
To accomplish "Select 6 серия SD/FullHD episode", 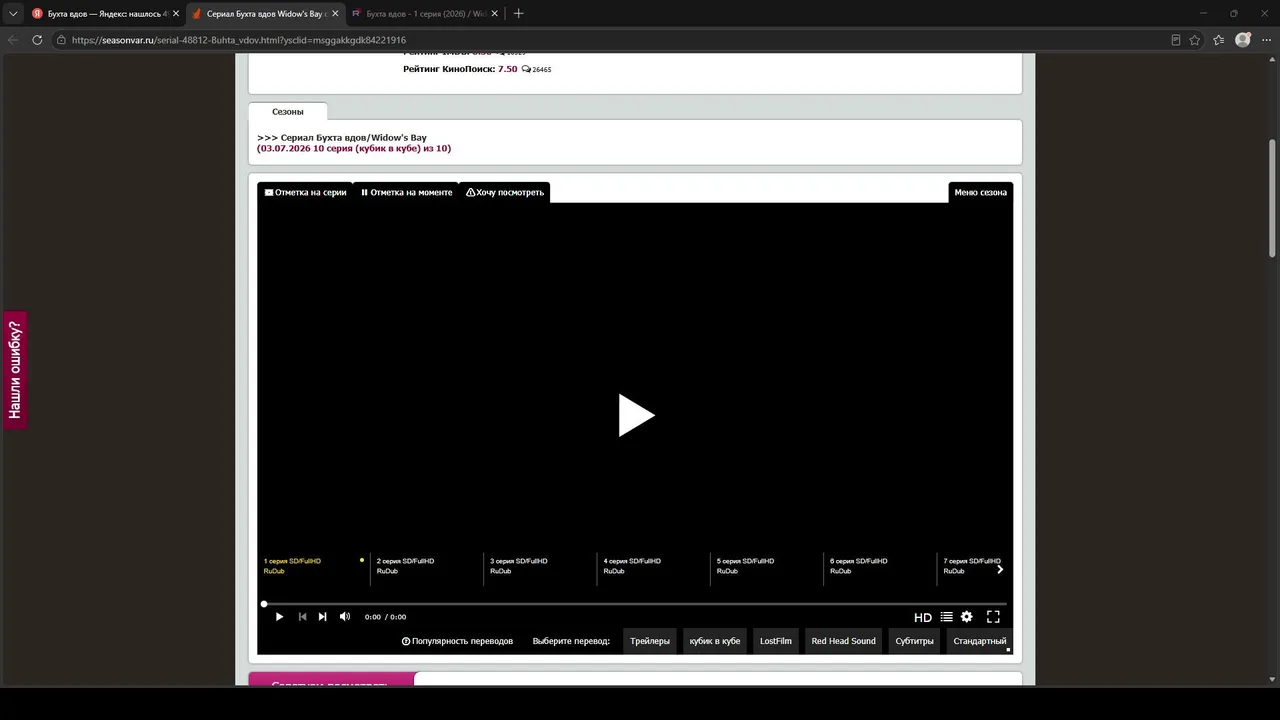I will tap(880, 566).
